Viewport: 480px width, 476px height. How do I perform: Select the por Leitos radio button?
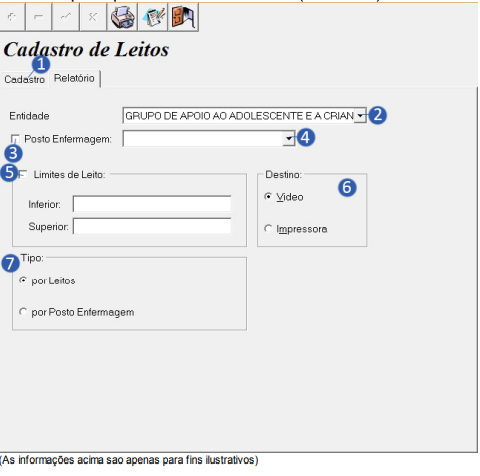coord(23,280)
